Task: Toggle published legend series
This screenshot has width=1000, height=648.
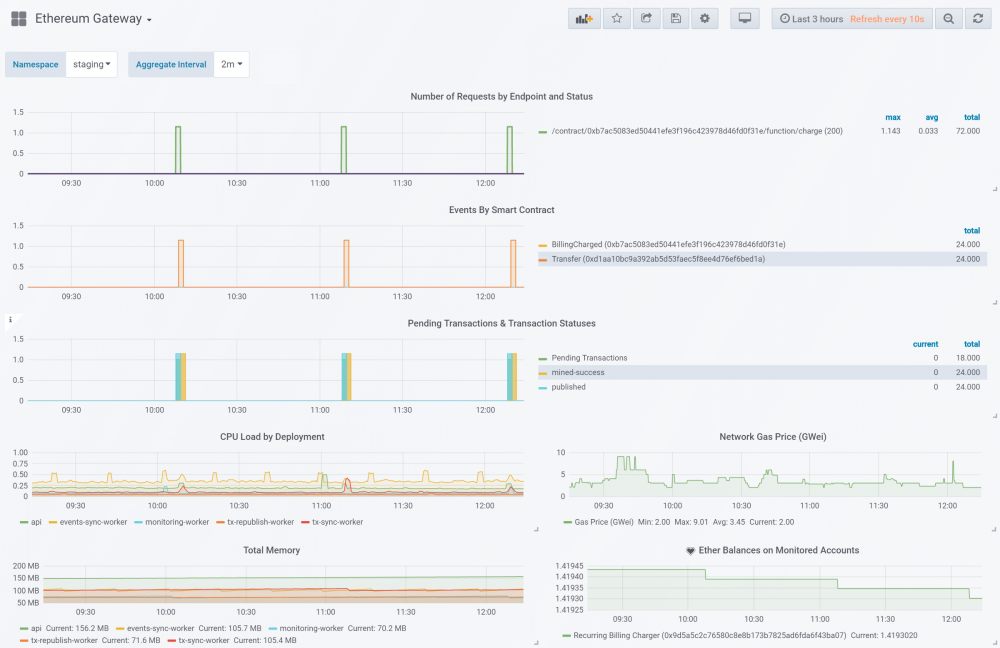Action: pyautogui.click(x=568, y=387)
